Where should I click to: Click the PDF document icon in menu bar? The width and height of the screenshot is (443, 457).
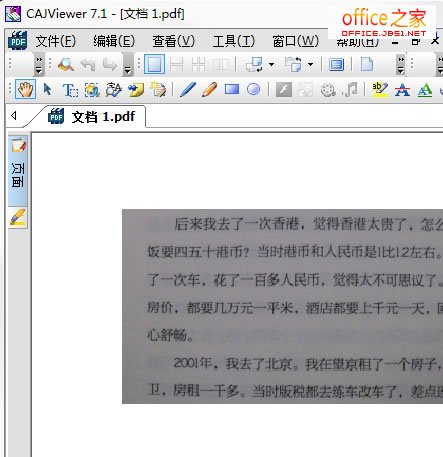17,41
